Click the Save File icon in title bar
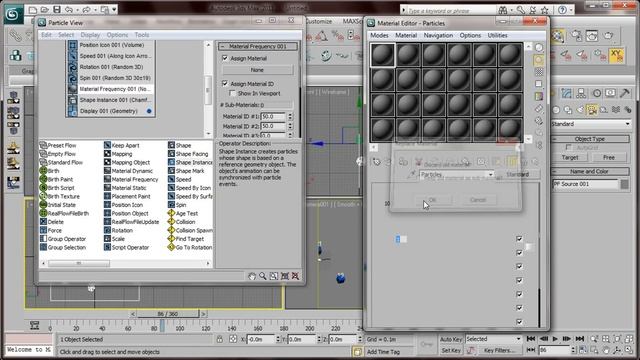This screenshot has height=360, width=640. point(57,9)
